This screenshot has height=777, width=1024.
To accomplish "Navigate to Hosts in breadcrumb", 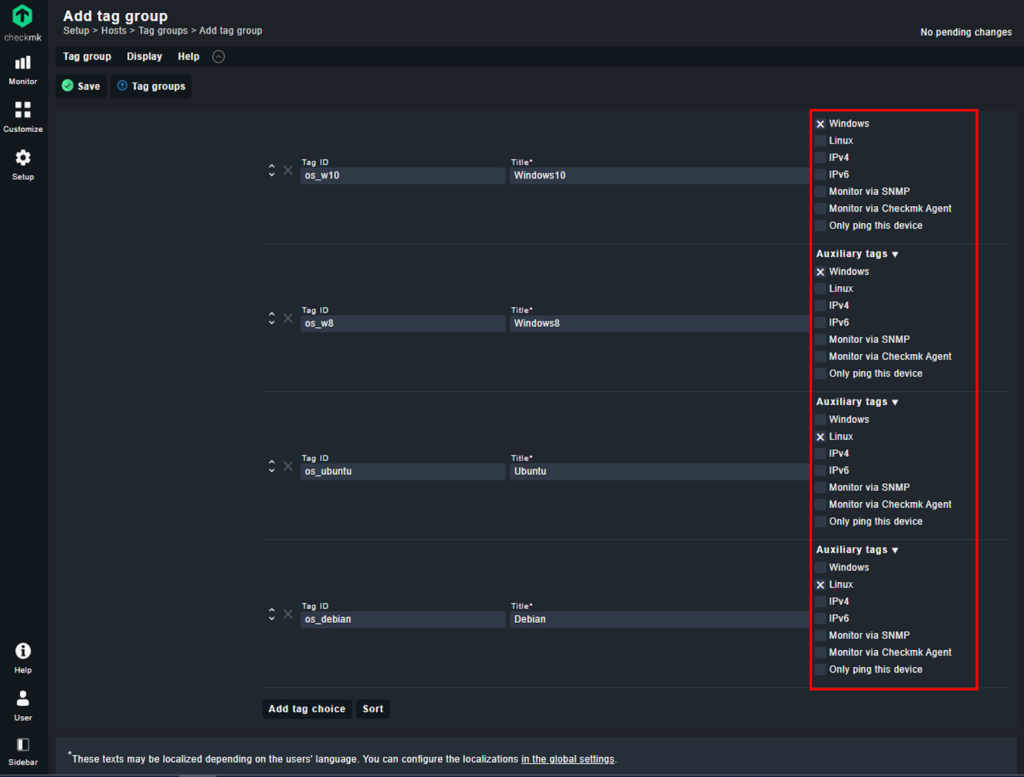I will 114,31.
